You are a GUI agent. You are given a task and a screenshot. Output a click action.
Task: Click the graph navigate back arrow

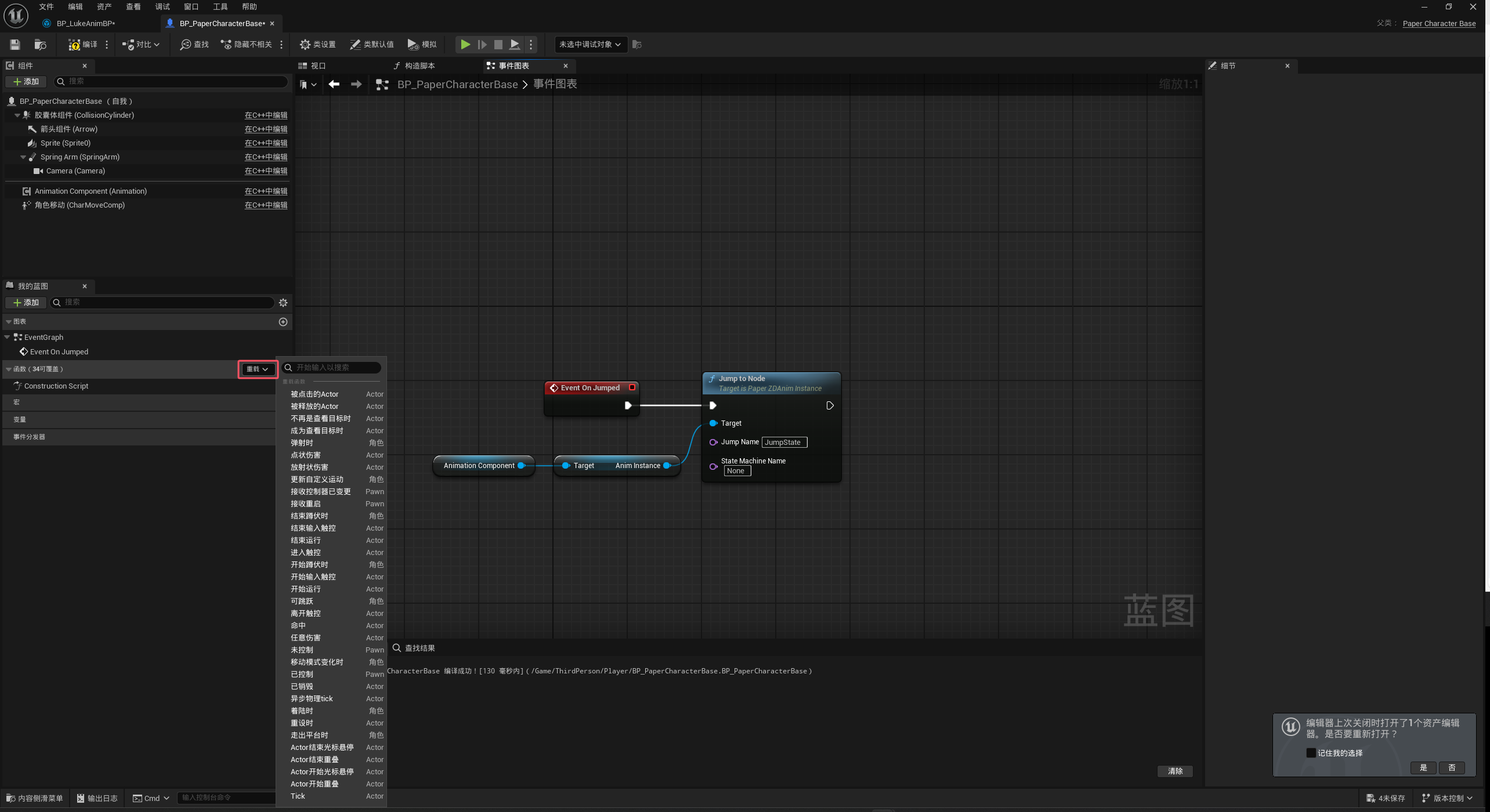coord(334,85)
